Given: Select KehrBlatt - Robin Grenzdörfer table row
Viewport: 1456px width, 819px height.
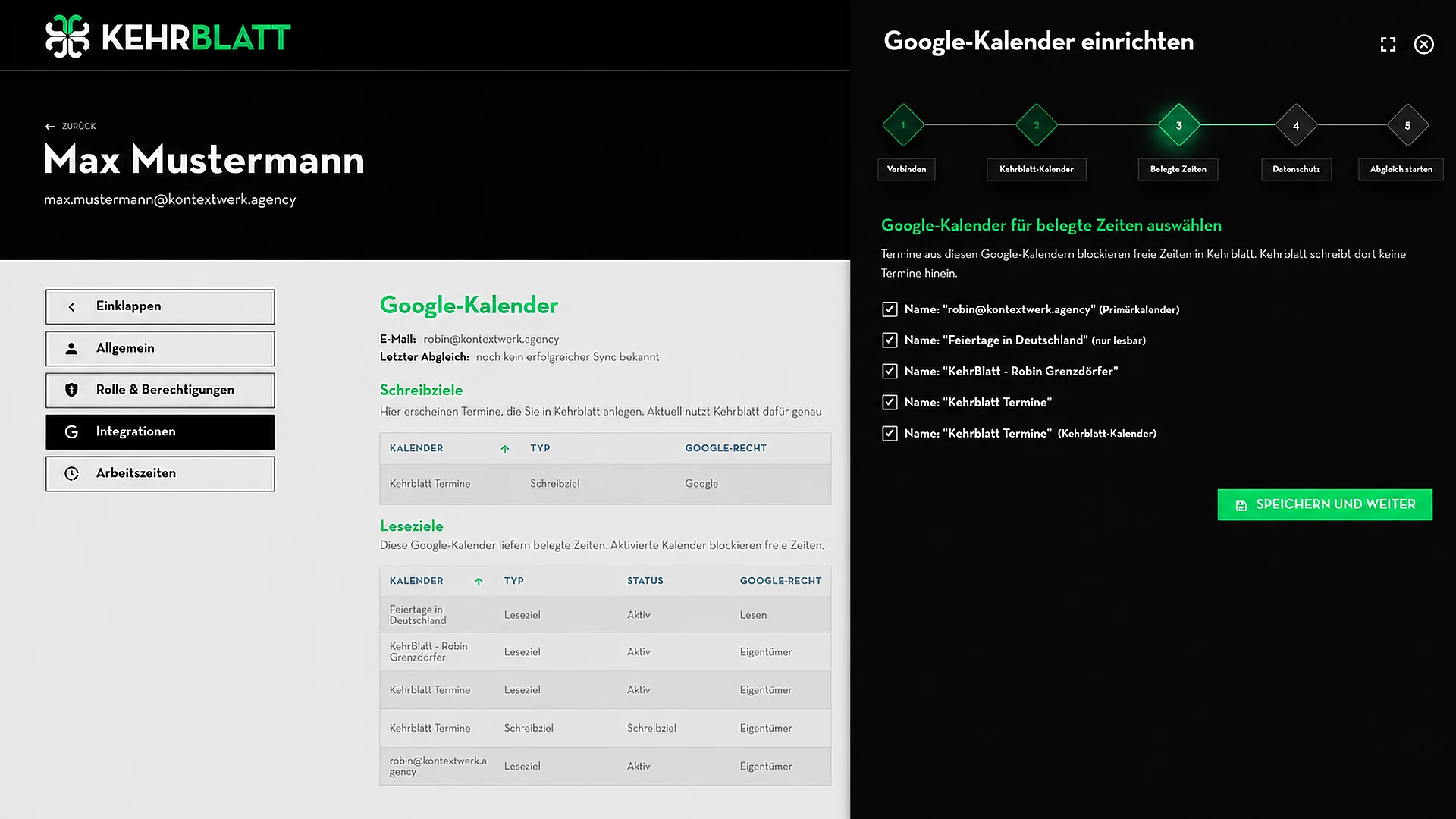Looking at the screenshot, I should [x=605, y=652].
